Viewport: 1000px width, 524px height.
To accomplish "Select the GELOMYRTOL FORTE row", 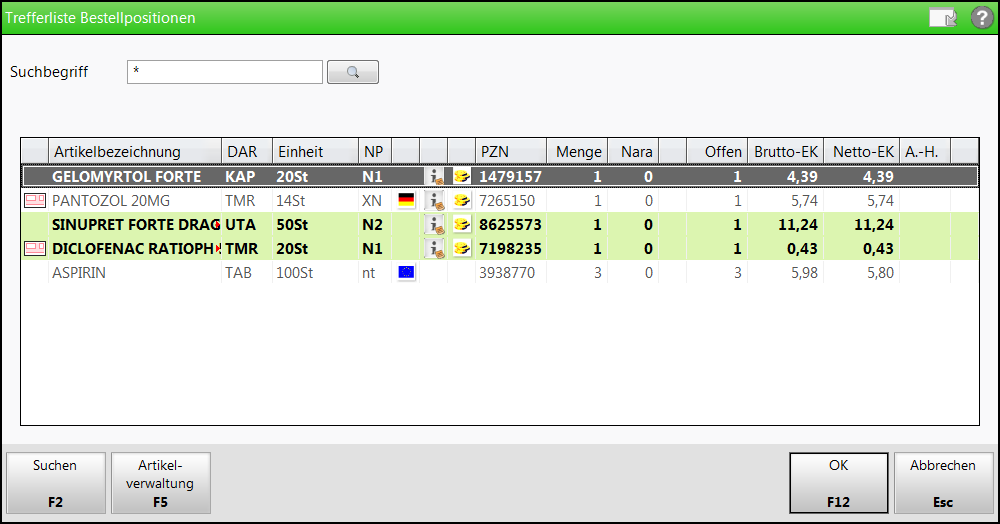I will tap(500, 176).
